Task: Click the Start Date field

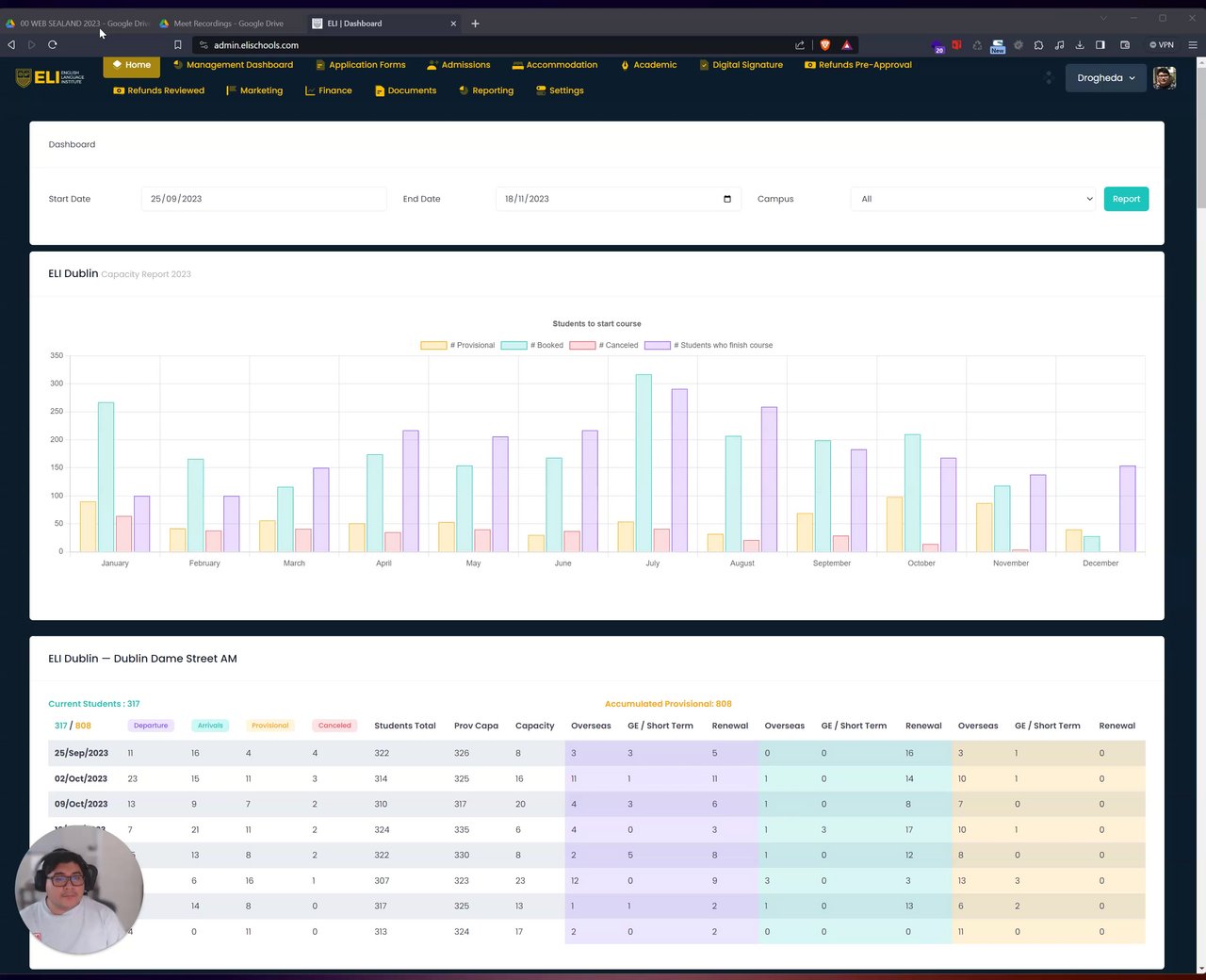Action: click(264, 199)
